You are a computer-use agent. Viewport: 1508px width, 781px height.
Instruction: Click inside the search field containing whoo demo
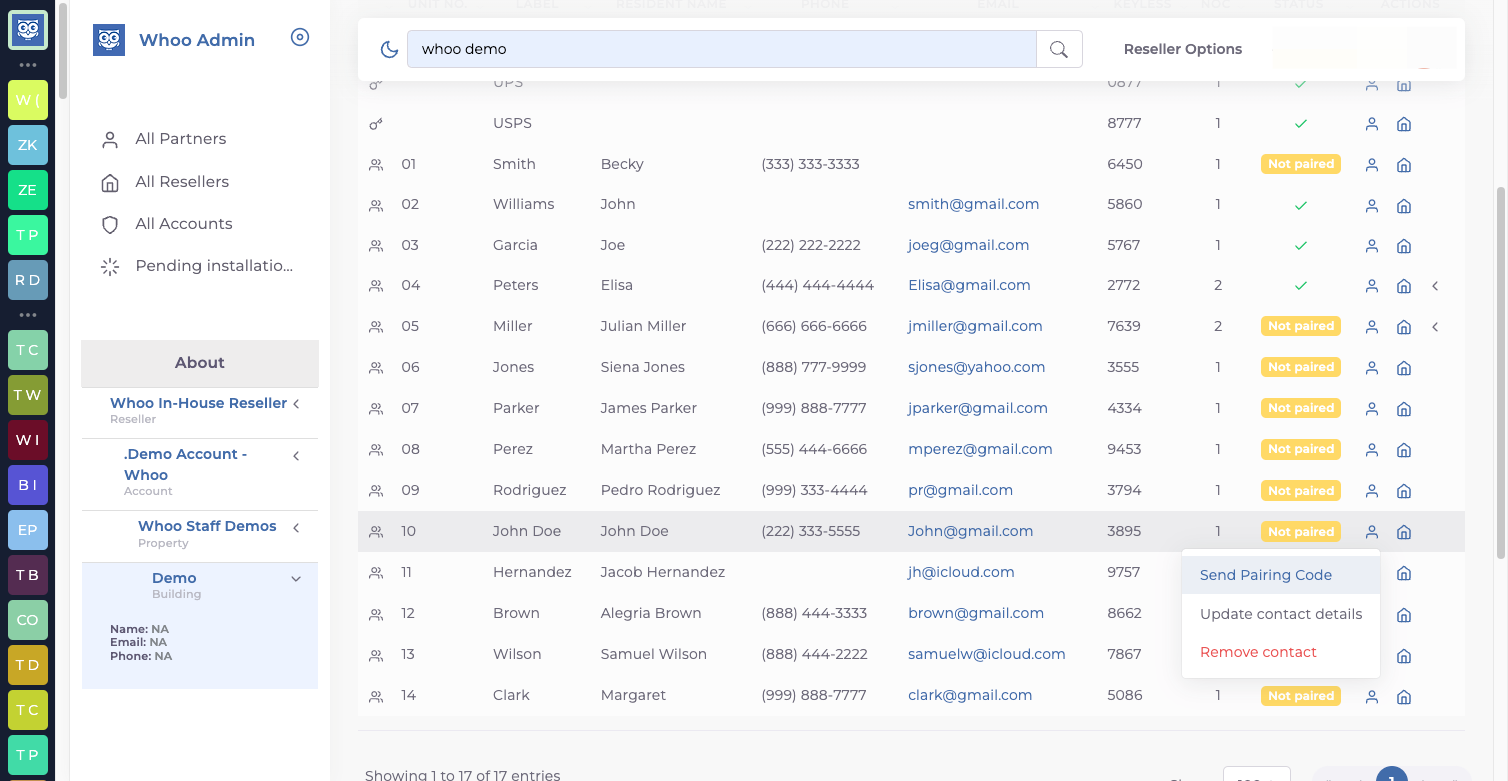(721, 49)
